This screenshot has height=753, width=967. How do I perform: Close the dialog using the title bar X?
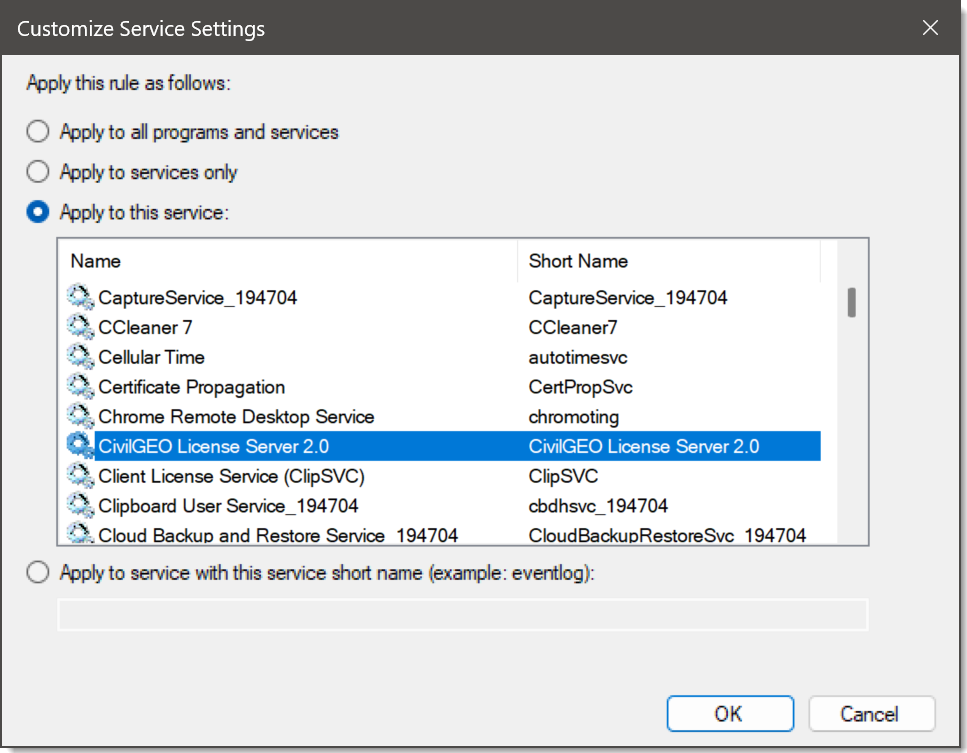930,28
